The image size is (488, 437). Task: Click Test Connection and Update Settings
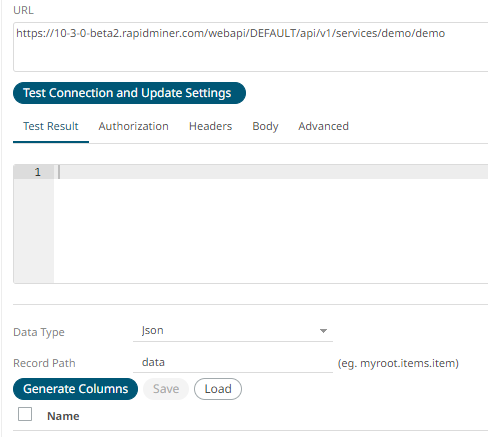click(129, 93)
